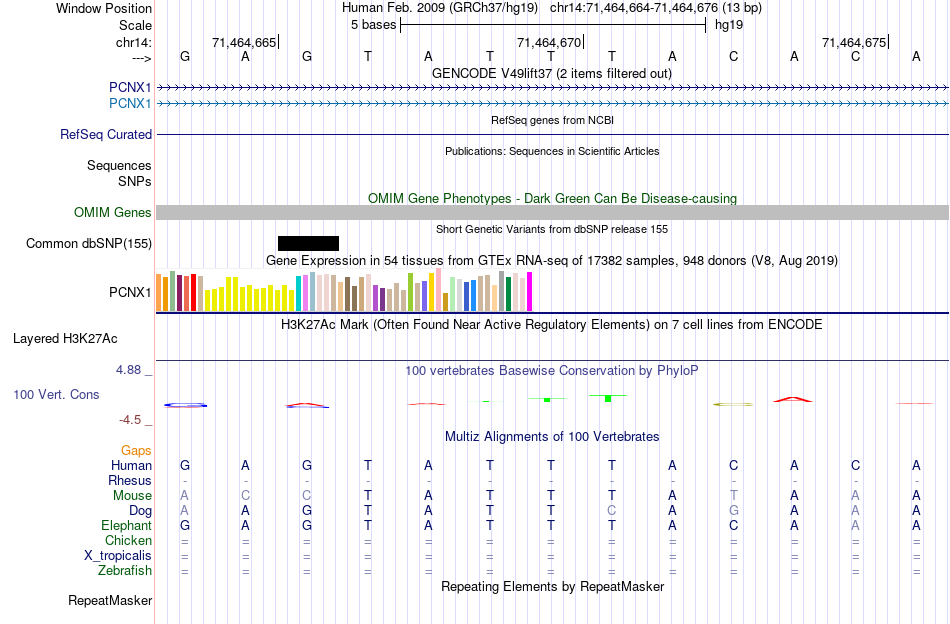Open the Common dbSNP(155) track label
This screenshot has width=950, height=624.
point(88,244)
